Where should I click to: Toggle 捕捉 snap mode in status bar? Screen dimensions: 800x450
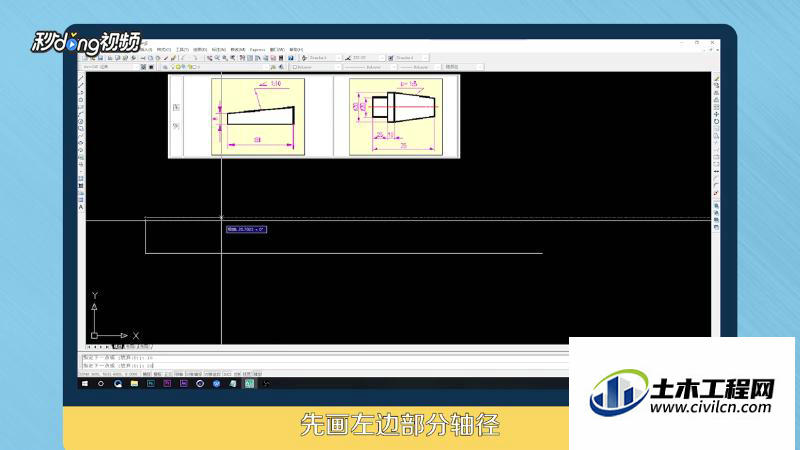(147, 374)
